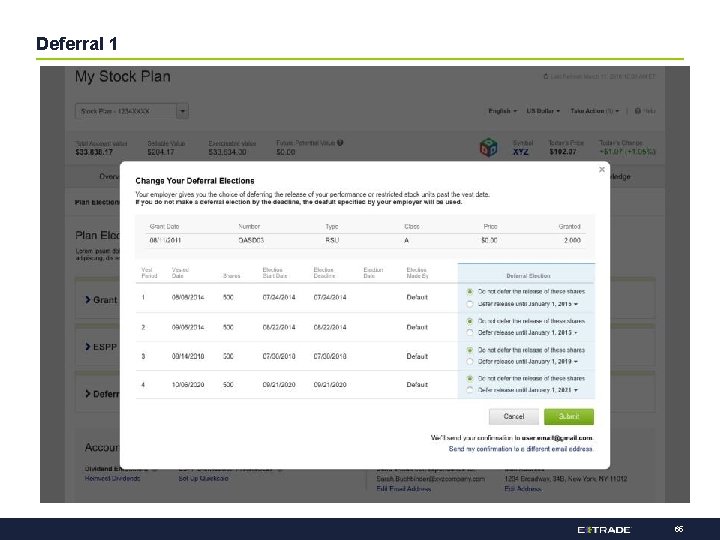
Task: Submit the deferral elections
Action: coord(568,416)
